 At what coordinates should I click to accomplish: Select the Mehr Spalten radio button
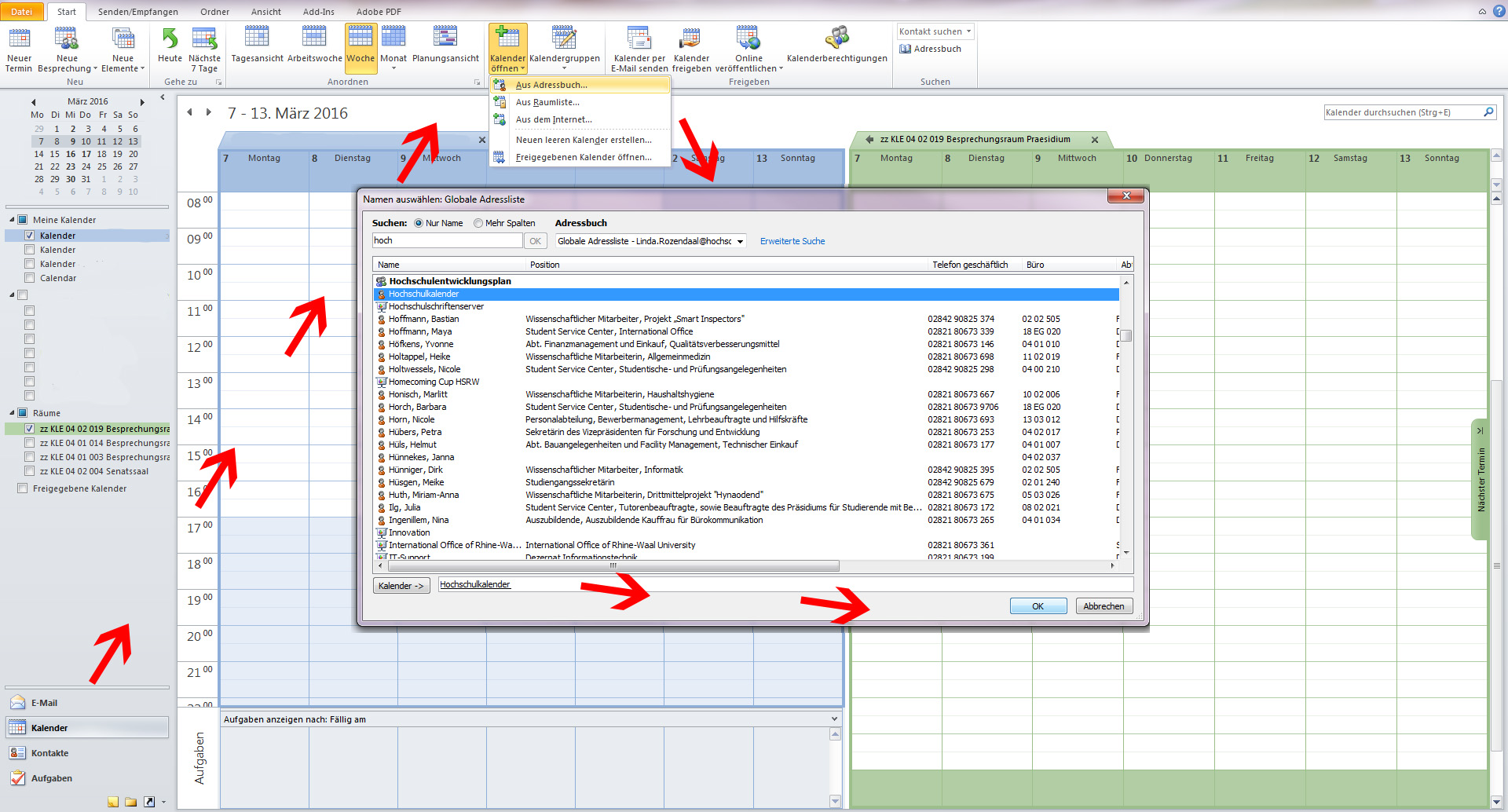[x=478, y=223]
